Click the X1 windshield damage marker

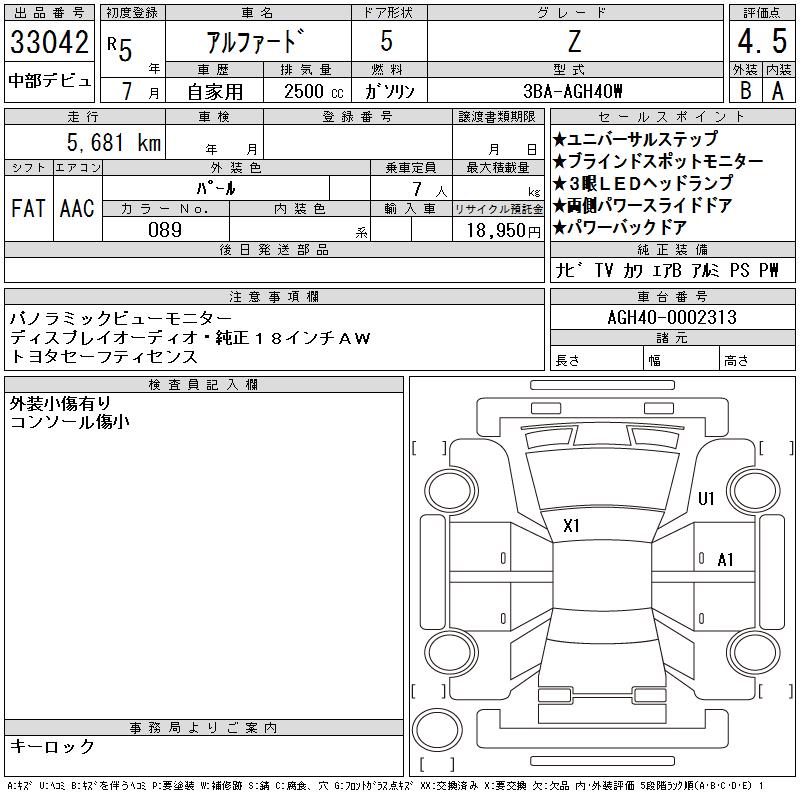coord(571,526)
